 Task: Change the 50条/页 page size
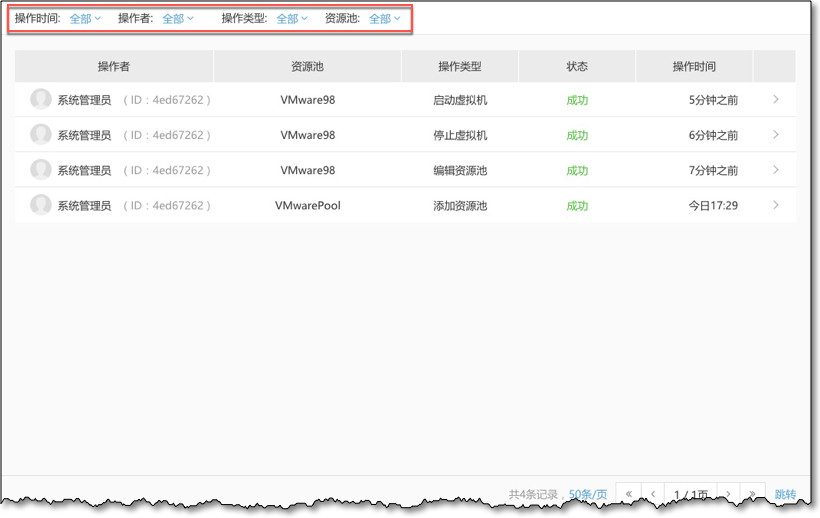[x=588, y=494]
